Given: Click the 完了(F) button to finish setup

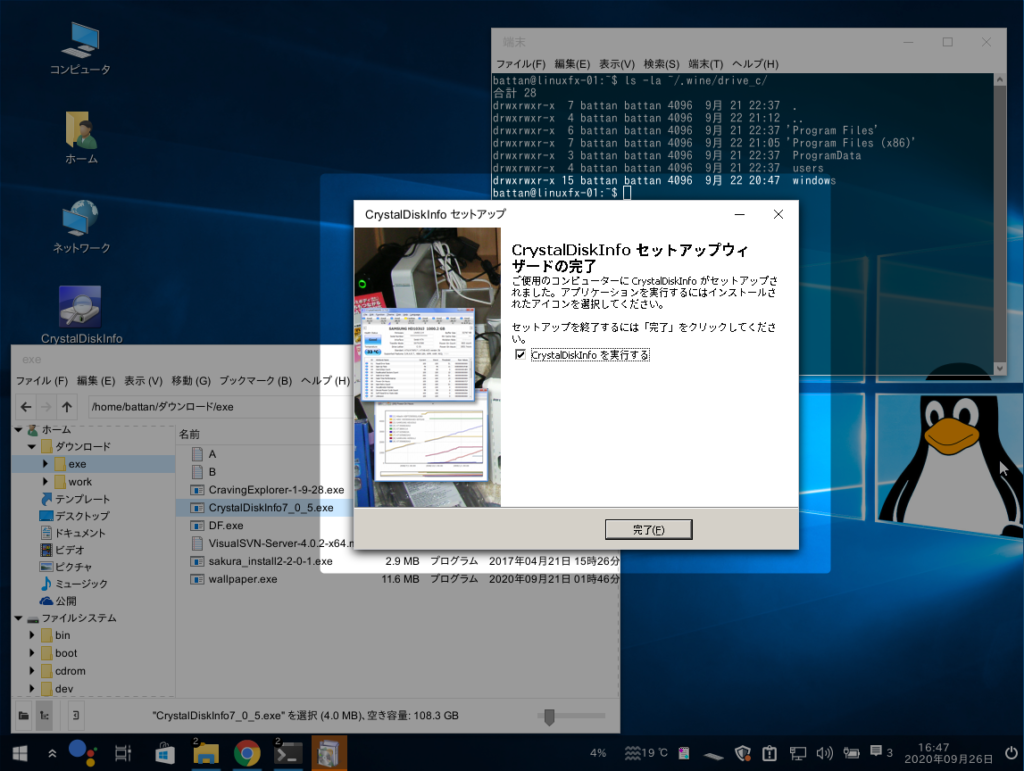Looking at the screenshot, I should click(648, 529).
